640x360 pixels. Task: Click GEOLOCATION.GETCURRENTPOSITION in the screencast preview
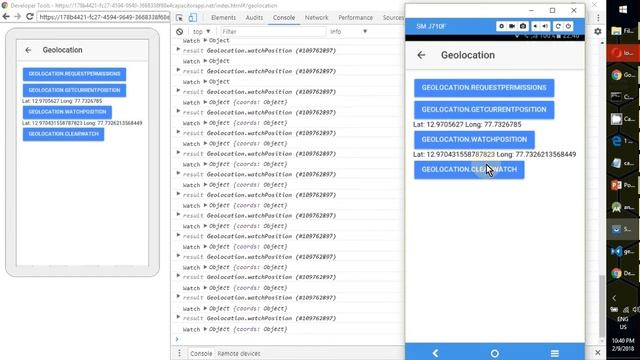pos(74,90)
